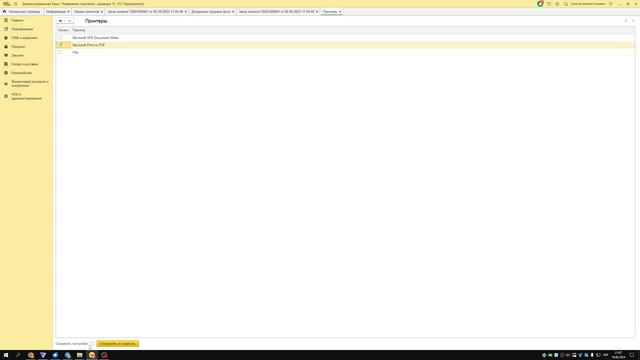Open the Продажи section icon
Image resolution: width=640 pixels, height=360 pixels.
[6, 47]
